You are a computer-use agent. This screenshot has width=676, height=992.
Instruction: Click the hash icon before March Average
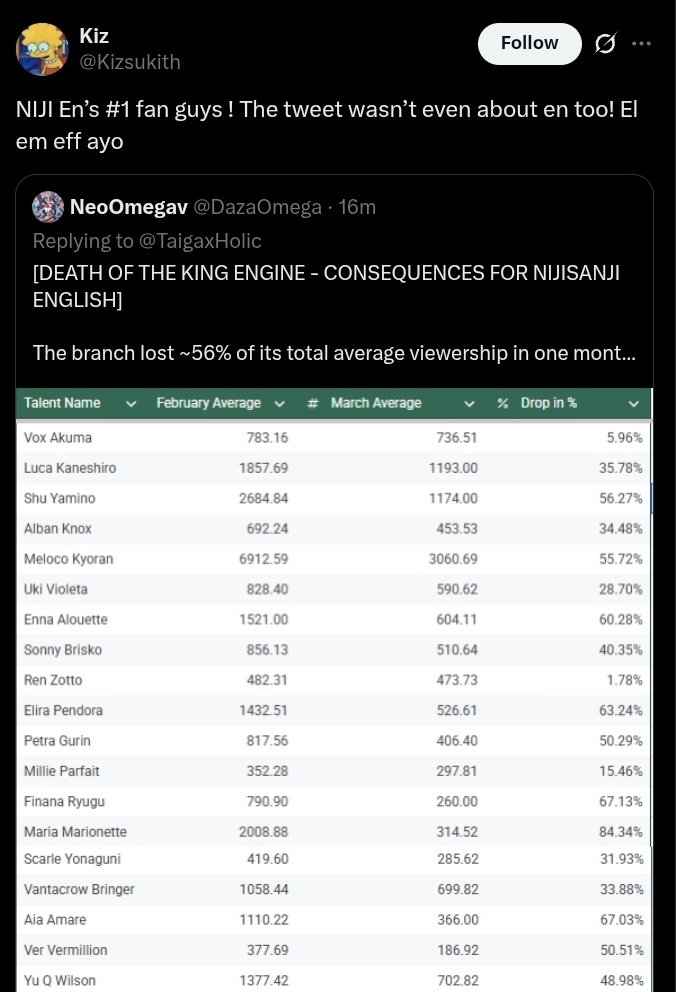point(313,403)
